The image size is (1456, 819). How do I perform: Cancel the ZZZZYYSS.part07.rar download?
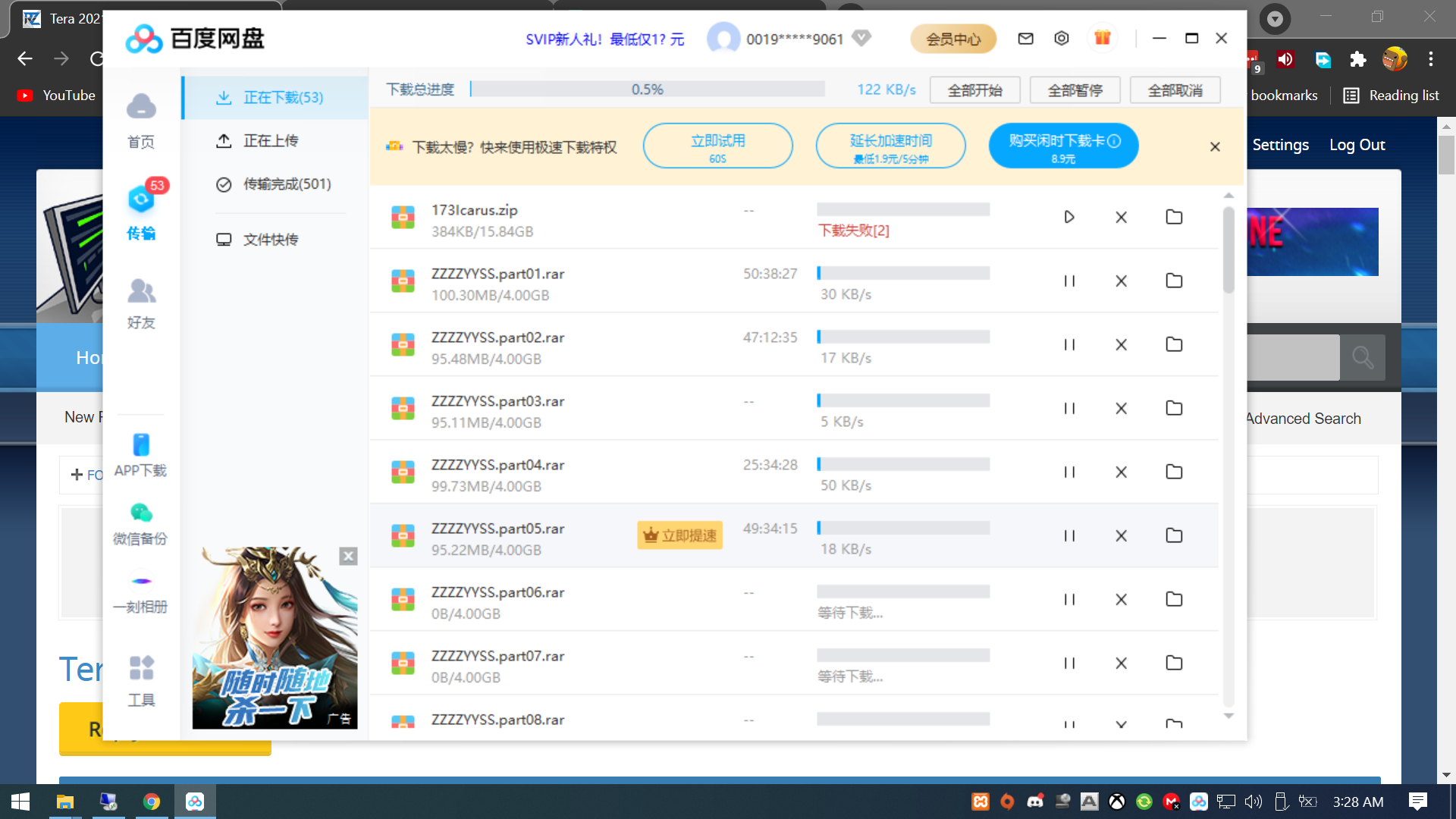[1121, 664]
